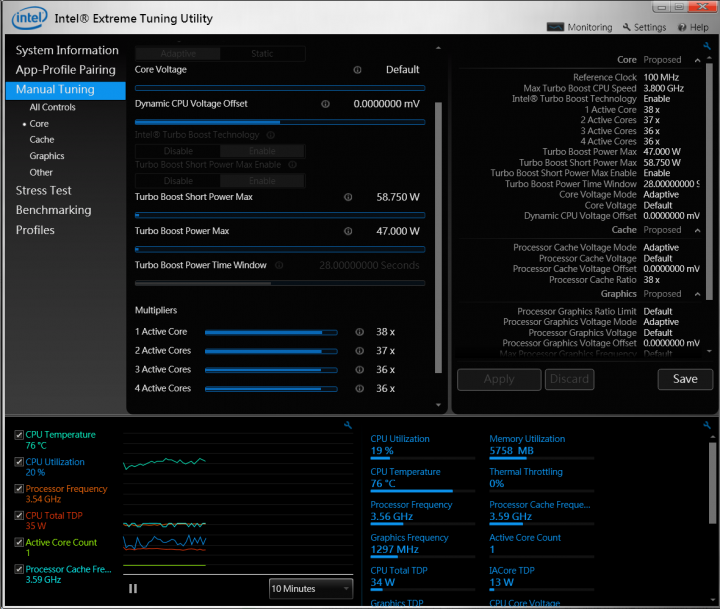This screenshot has height=609, width=720.
Task: Click info icon for 4 Active Cores multiplier
Action: pyautogui.click(x=360, y=389)
